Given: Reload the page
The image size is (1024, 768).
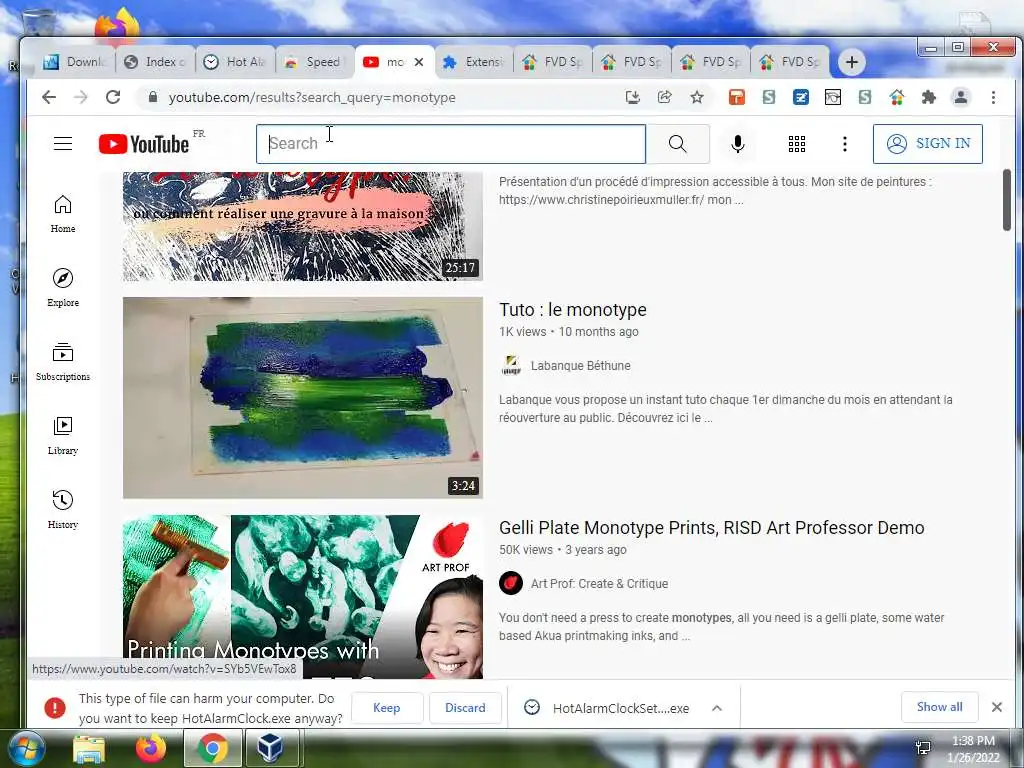Looking at the screenshot, I should 113,97.
